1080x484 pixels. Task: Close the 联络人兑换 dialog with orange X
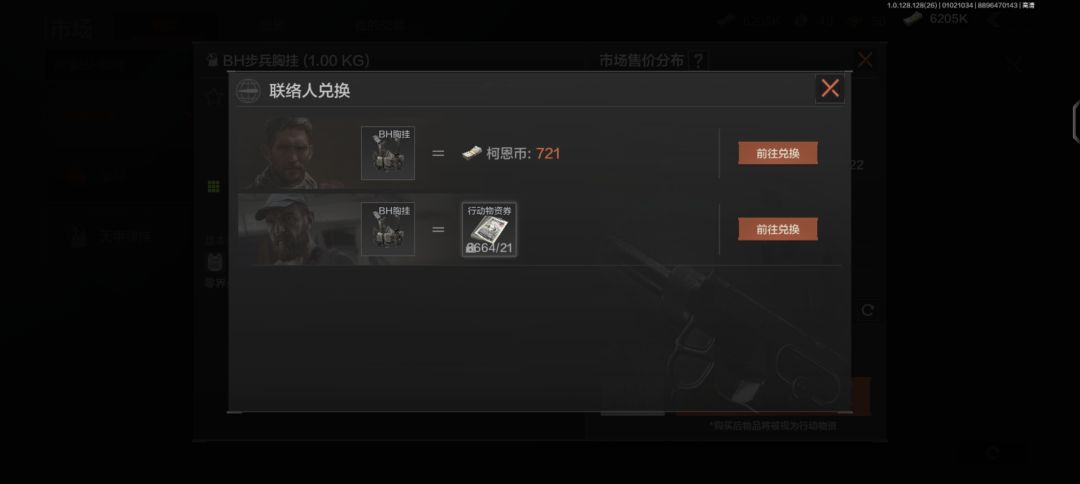pos(830,88)
